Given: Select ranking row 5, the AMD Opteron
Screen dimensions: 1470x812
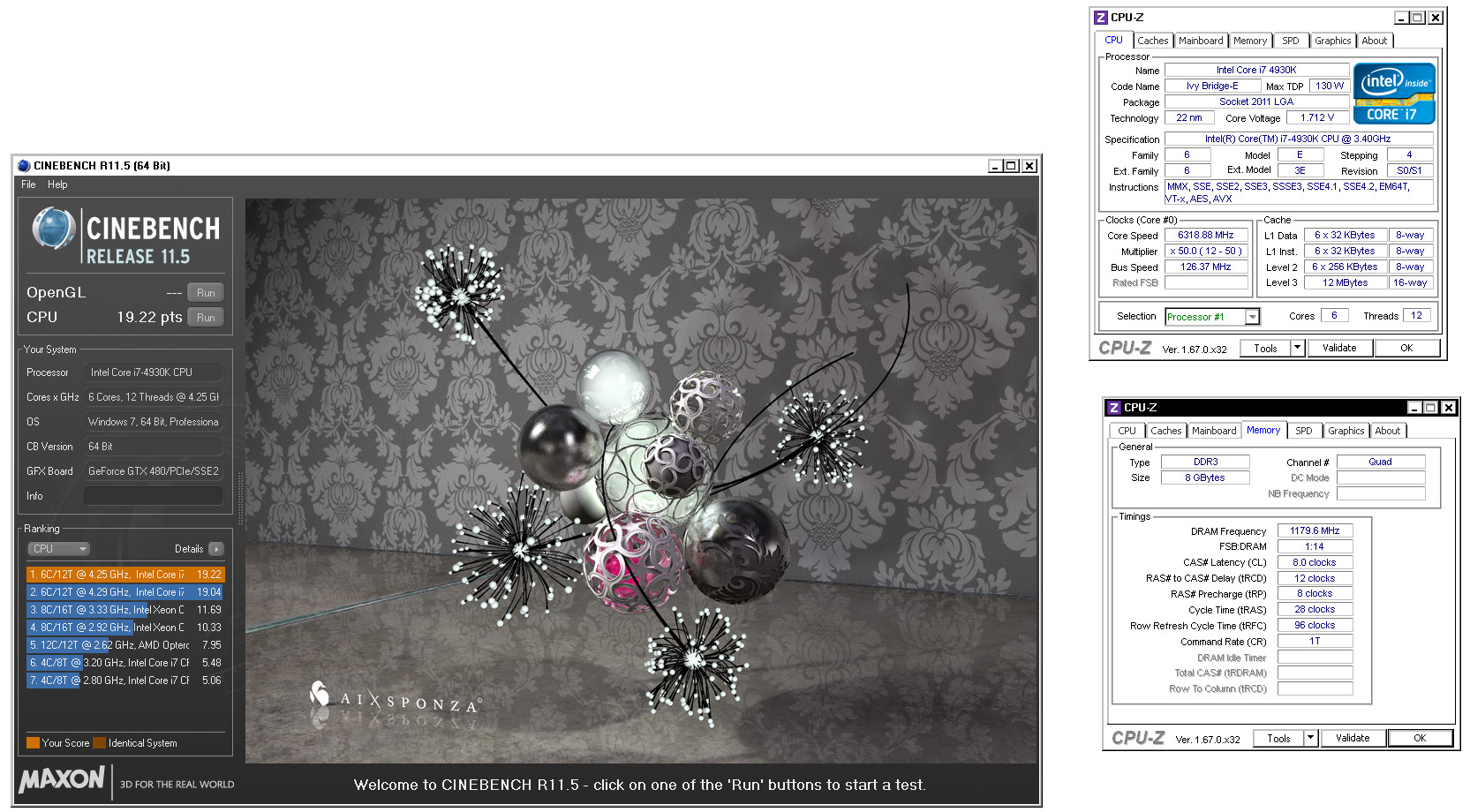Looking at the screenshot, I should pos(125,645).
